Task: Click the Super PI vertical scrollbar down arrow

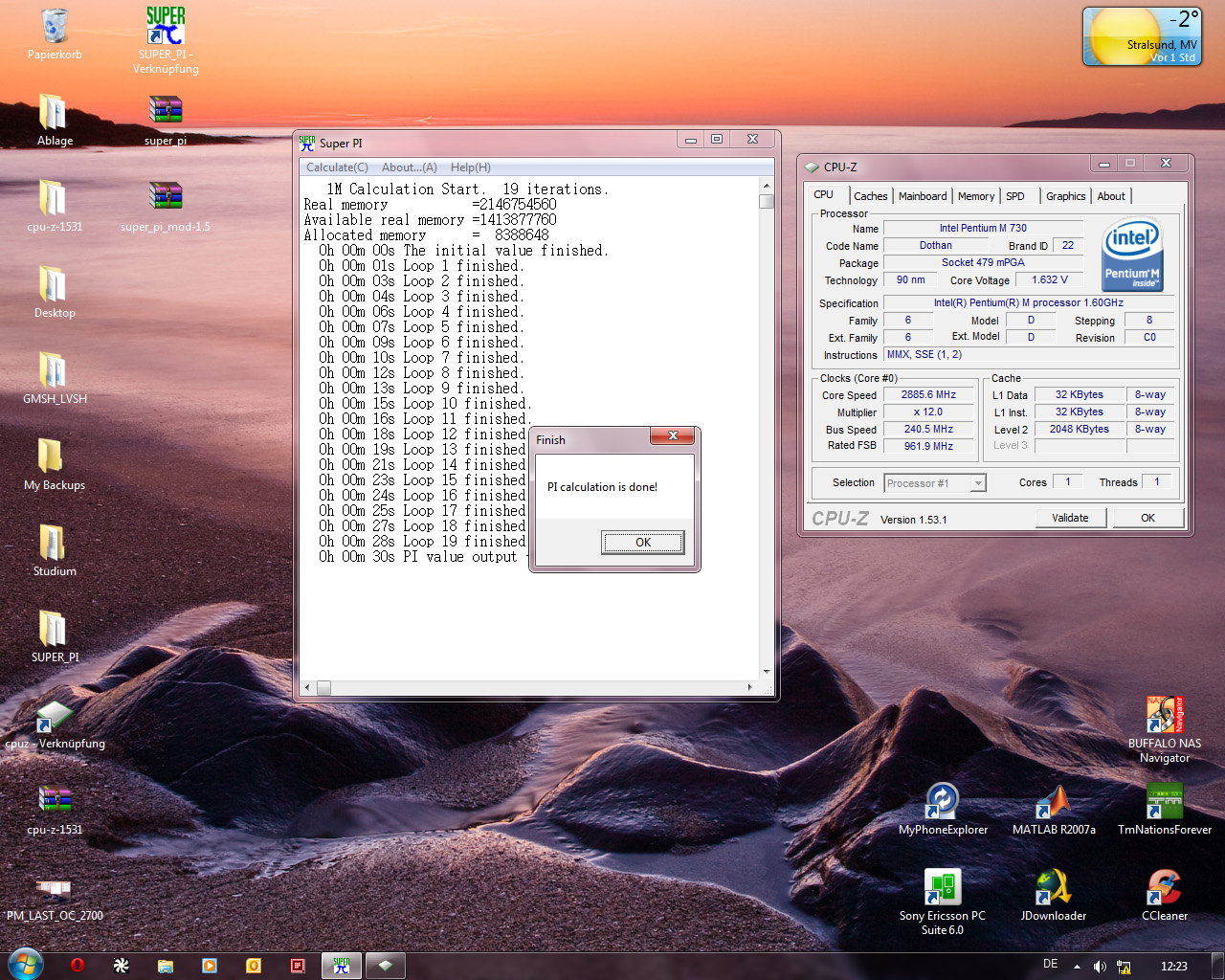Action: 767,672
